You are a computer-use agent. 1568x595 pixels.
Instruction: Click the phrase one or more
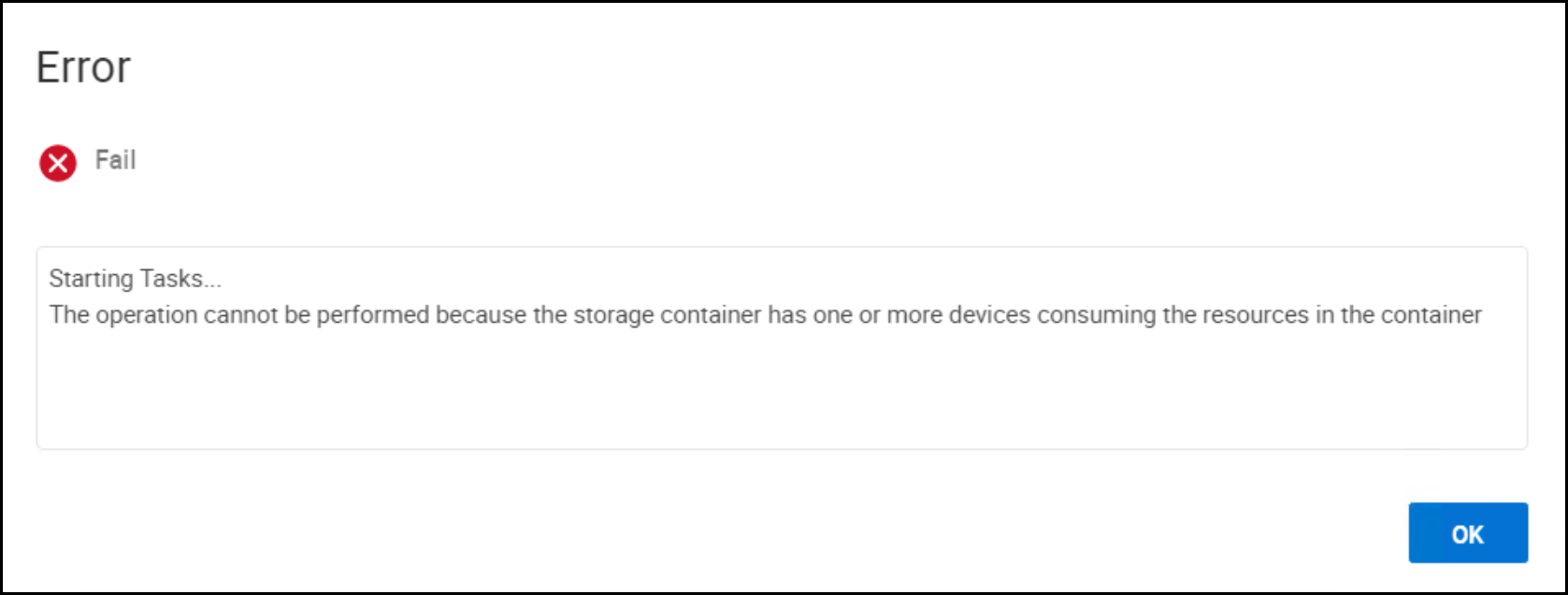(877, 315)
